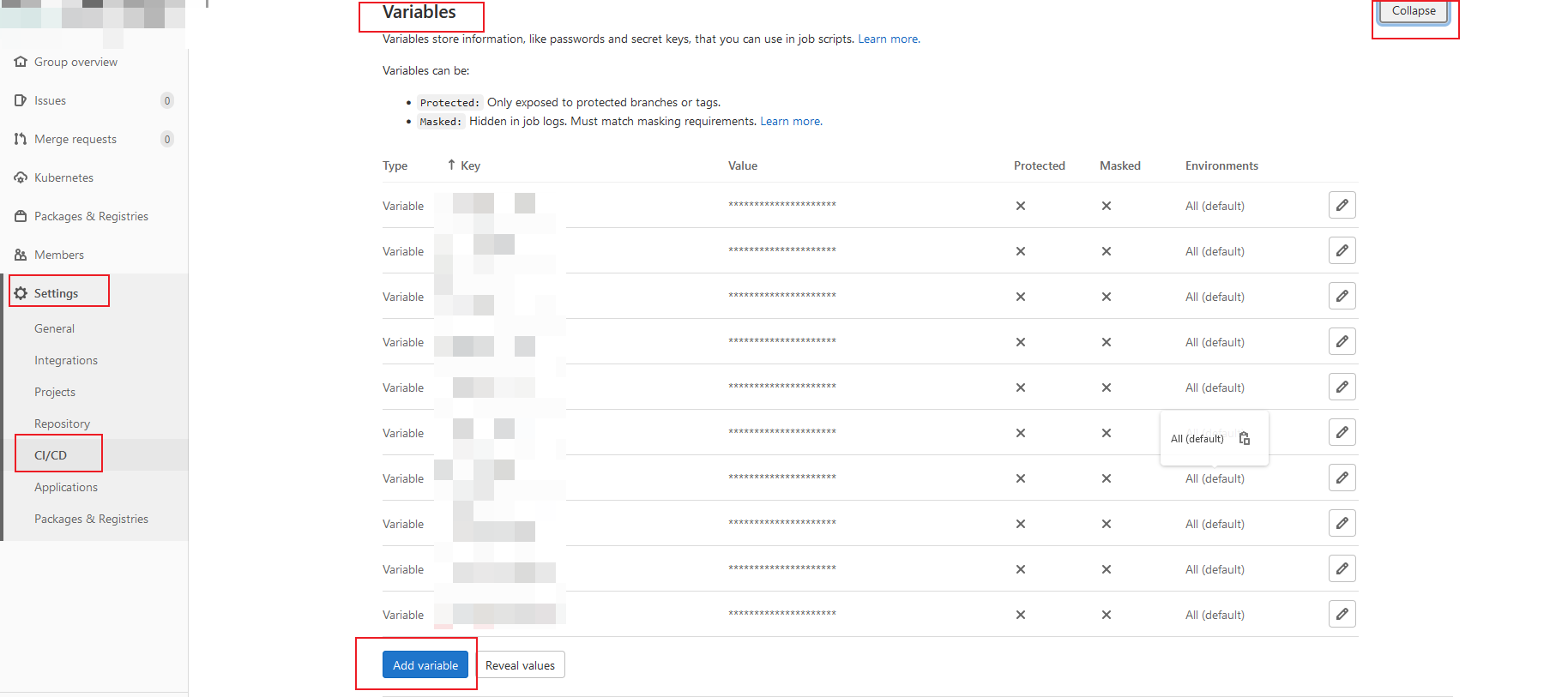Follow the Learn more link about variables
The image size is (1568, 697).
(x=888, y=39)
